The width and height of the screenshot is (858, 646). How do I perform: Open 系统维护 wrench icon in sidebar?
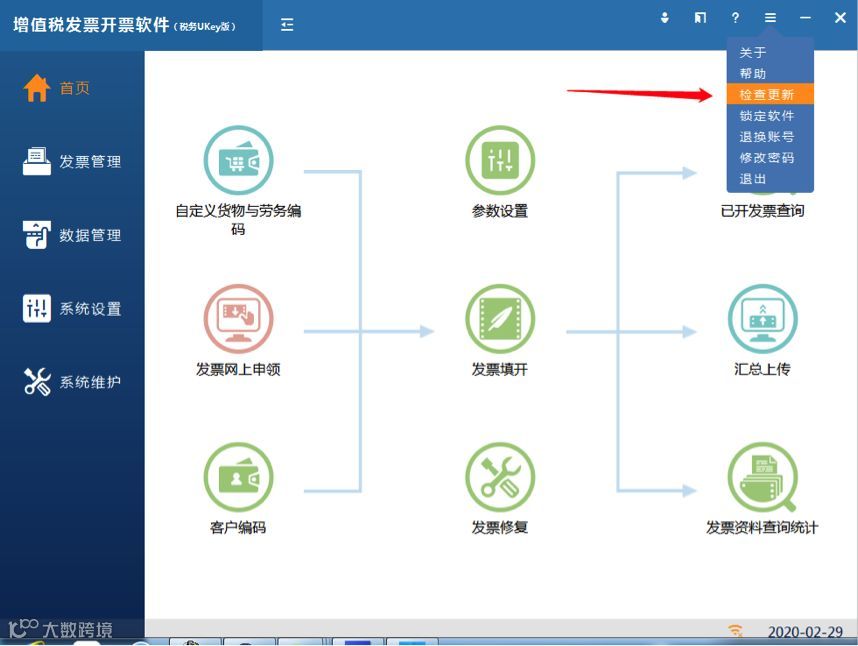tap(37, 381)
